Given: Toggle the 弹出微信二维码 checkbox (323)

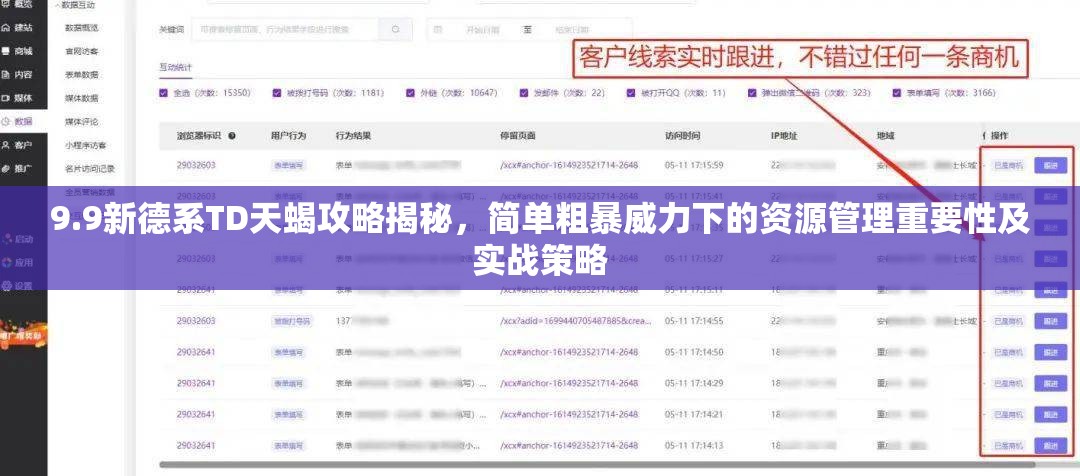Looking at the screenshot, I should pos(751,92).
